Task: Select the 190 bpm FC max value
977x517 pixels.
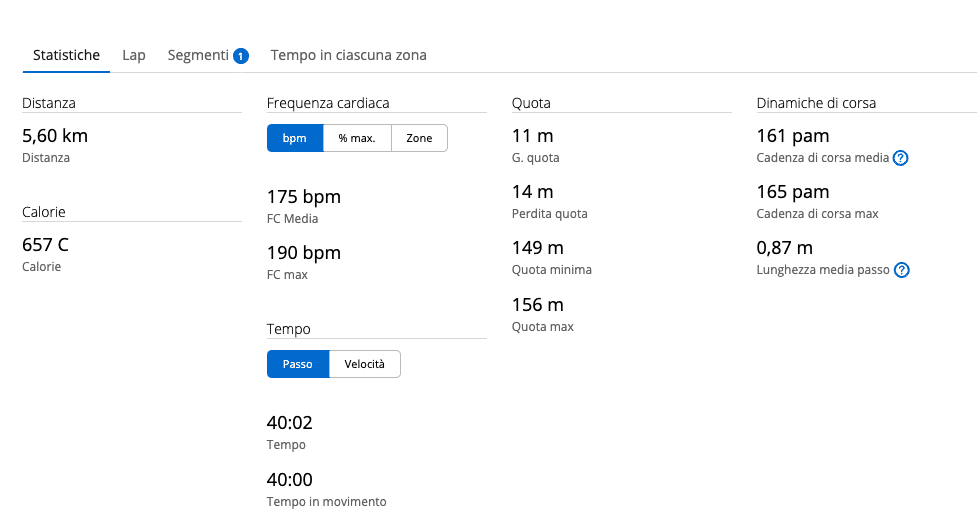Action: (304, 253)
